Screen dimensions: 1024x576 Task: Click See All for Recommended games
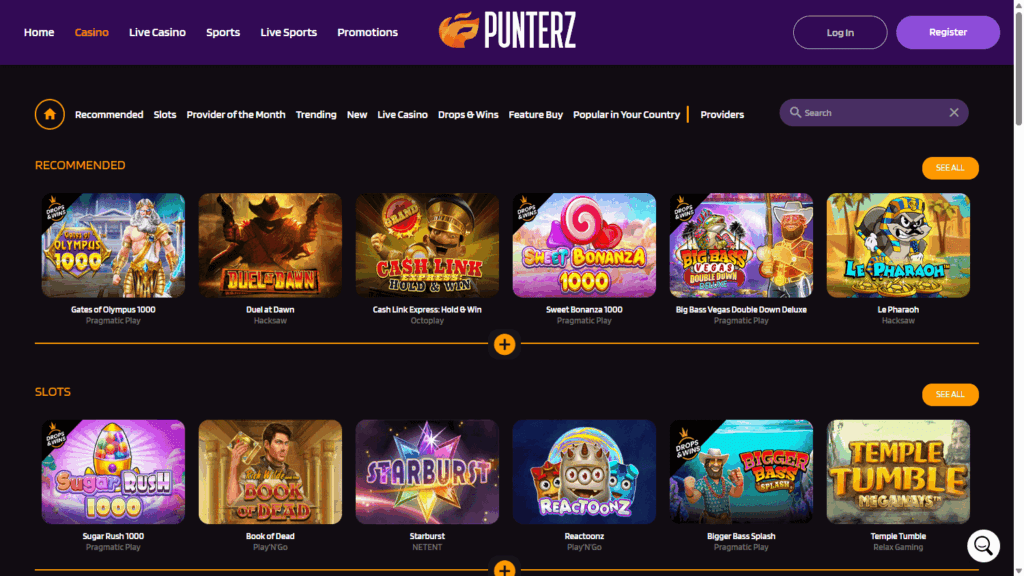(x=950, y=168)
